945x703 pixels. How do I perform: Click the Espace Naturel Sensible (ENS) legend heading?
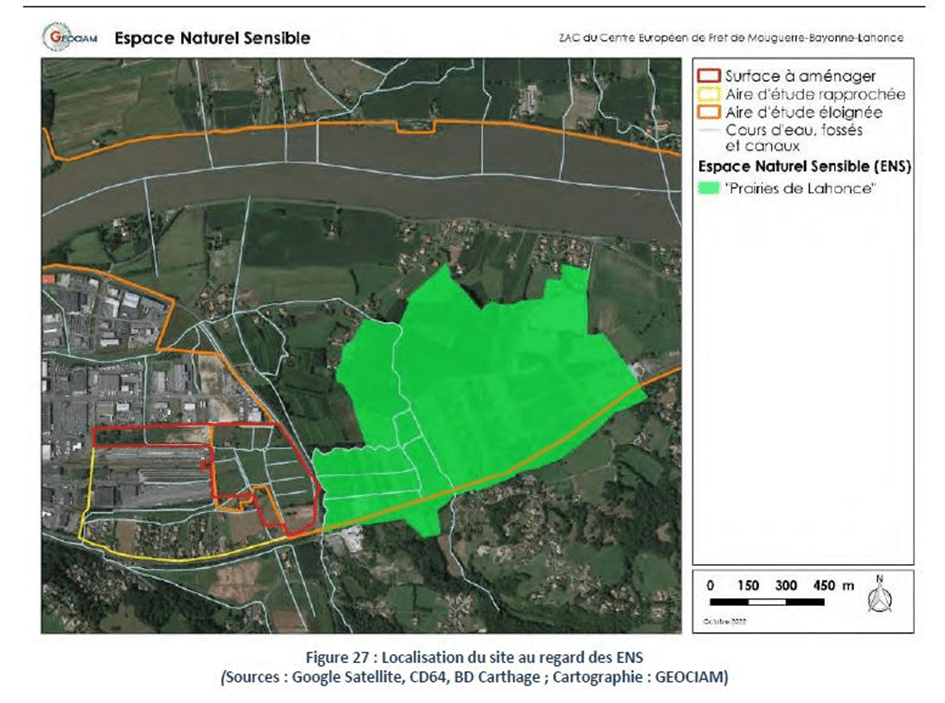pyautogui.click(x=799, y=167)
